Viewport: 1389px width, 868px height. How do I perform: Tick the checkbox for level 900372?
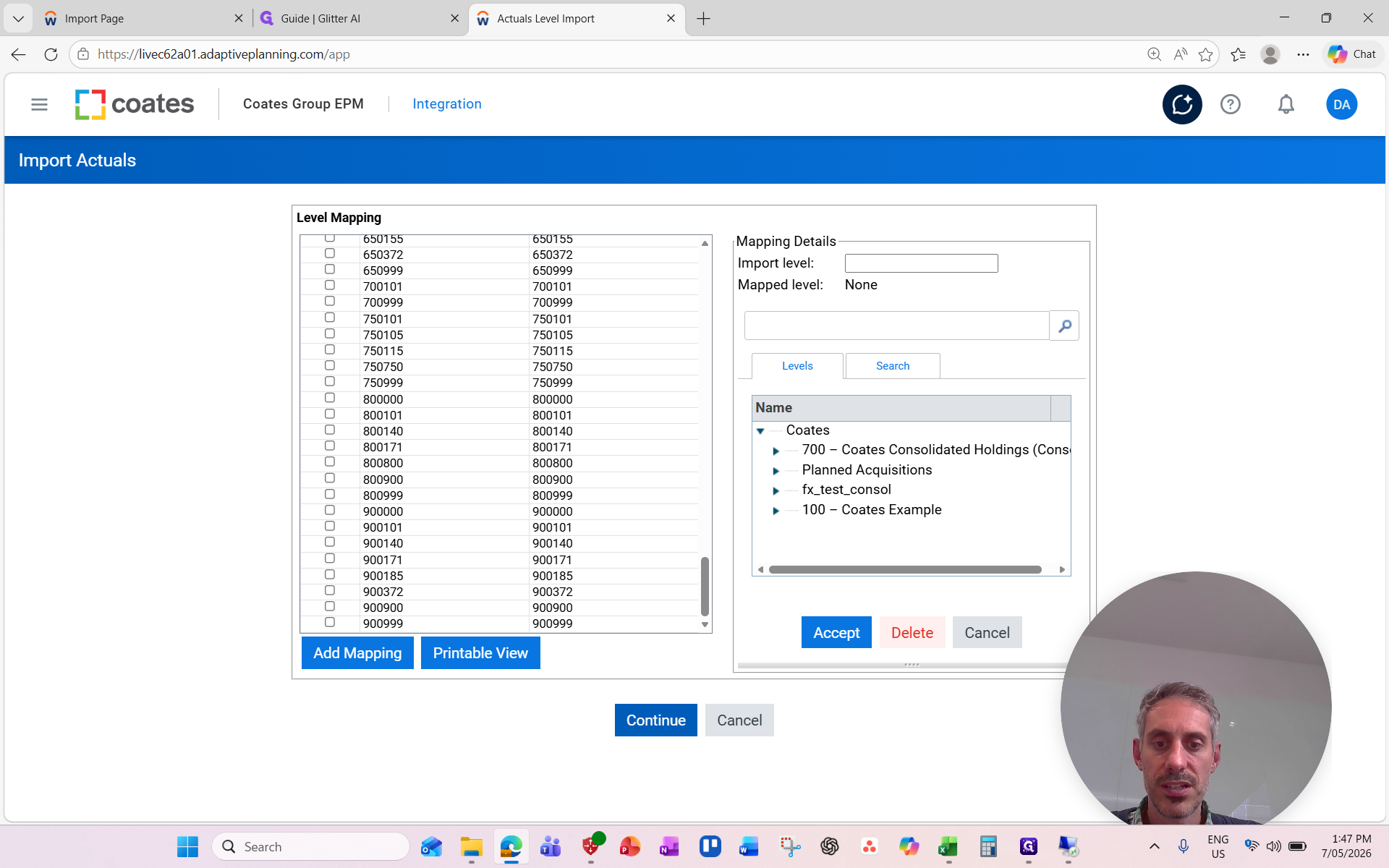point(330,590)
